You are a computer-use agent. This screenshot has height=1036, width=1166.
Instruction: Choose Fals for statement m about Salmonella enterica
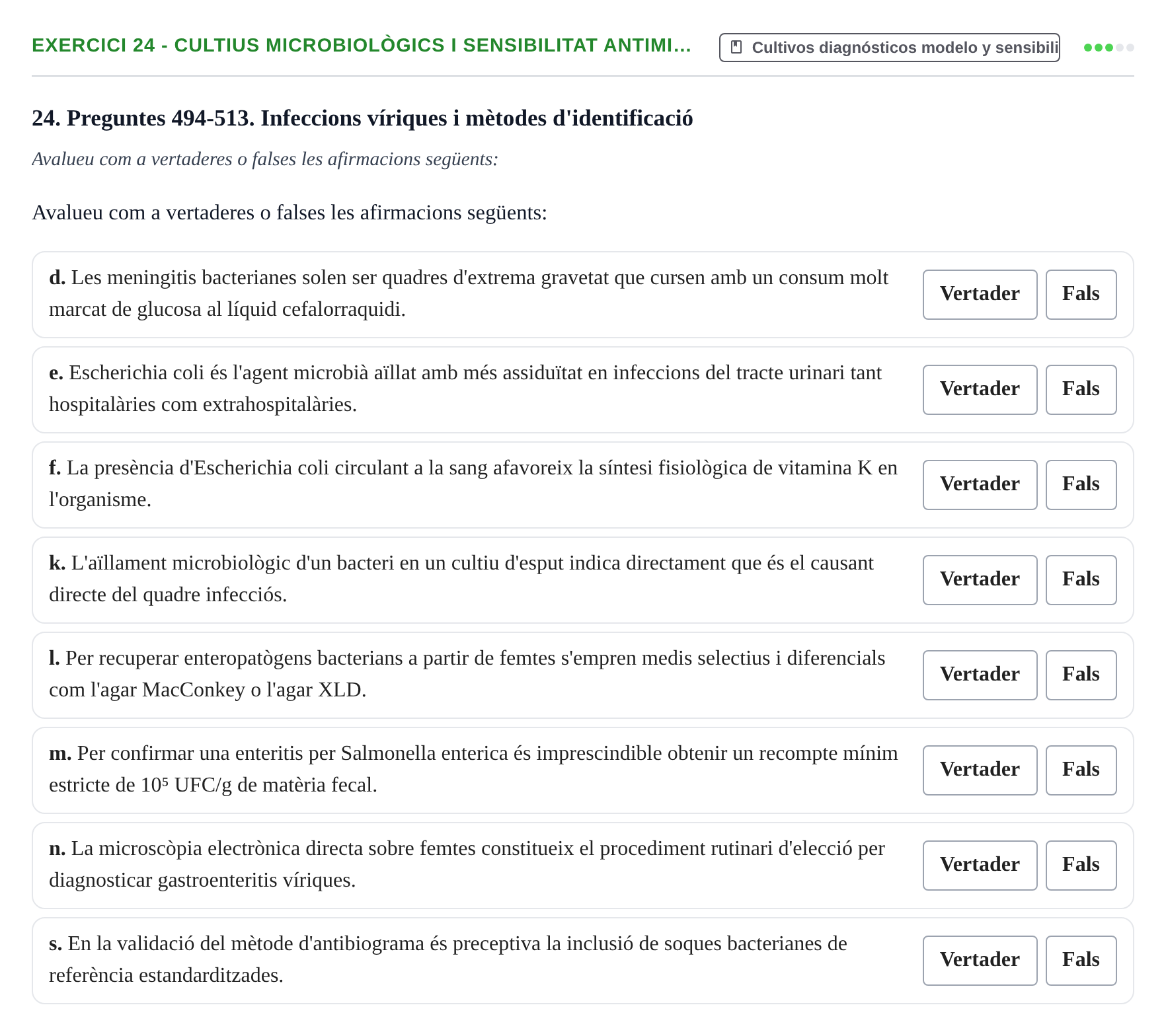[x=1081, y=770]
